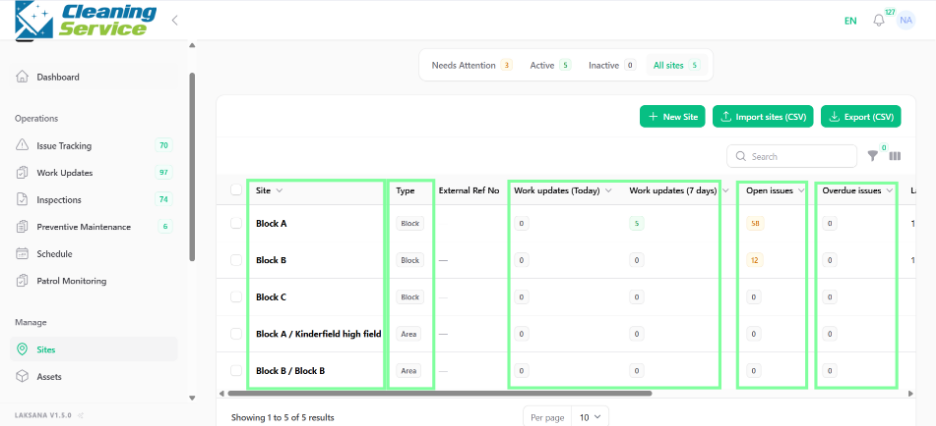Switch to the Inactive tab
This screenshot has width=936, height=426.
612,65
